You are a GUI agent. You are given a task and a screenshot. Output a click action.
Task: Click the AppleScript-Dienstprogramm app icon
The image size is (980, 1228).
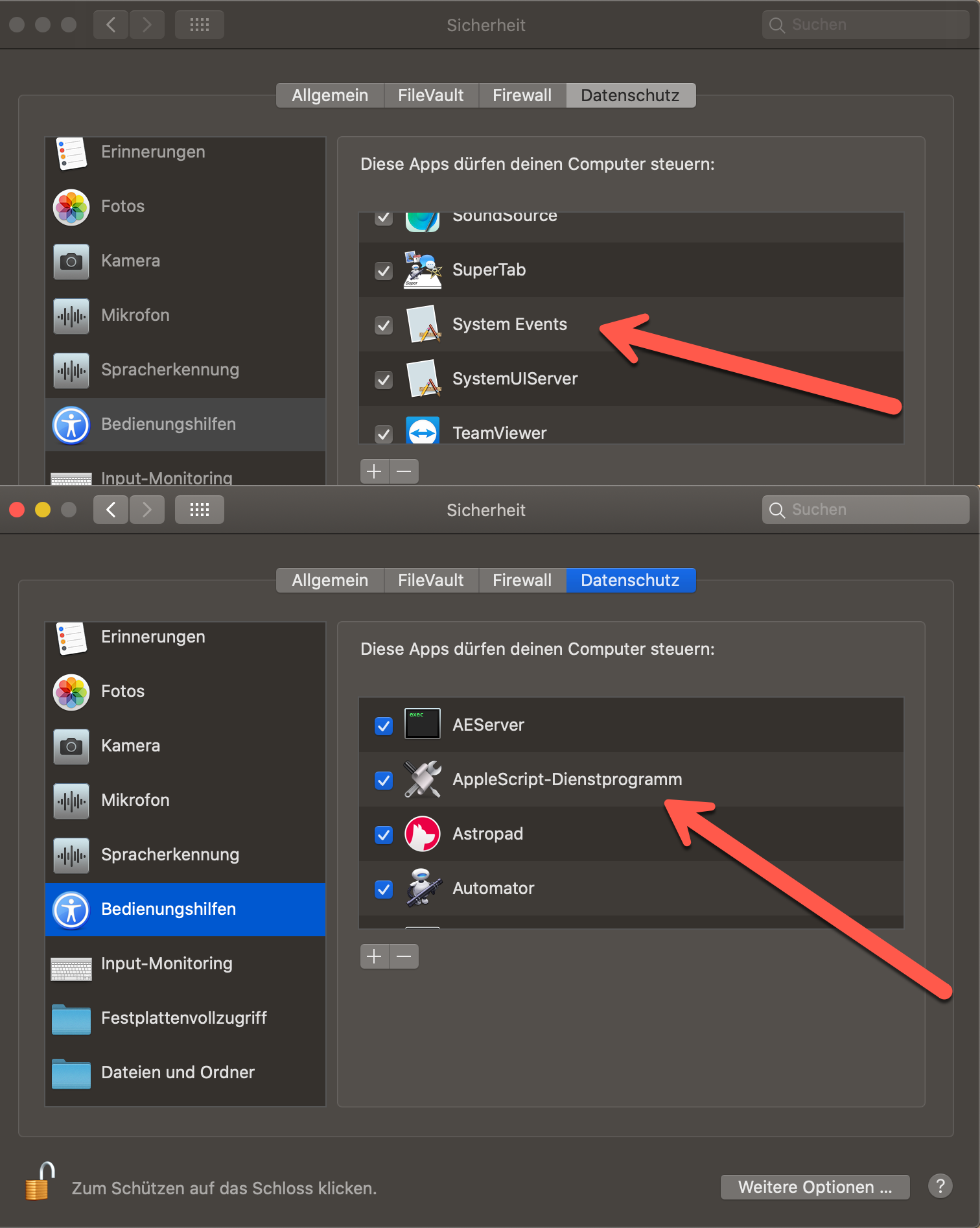tap(423, 779)
